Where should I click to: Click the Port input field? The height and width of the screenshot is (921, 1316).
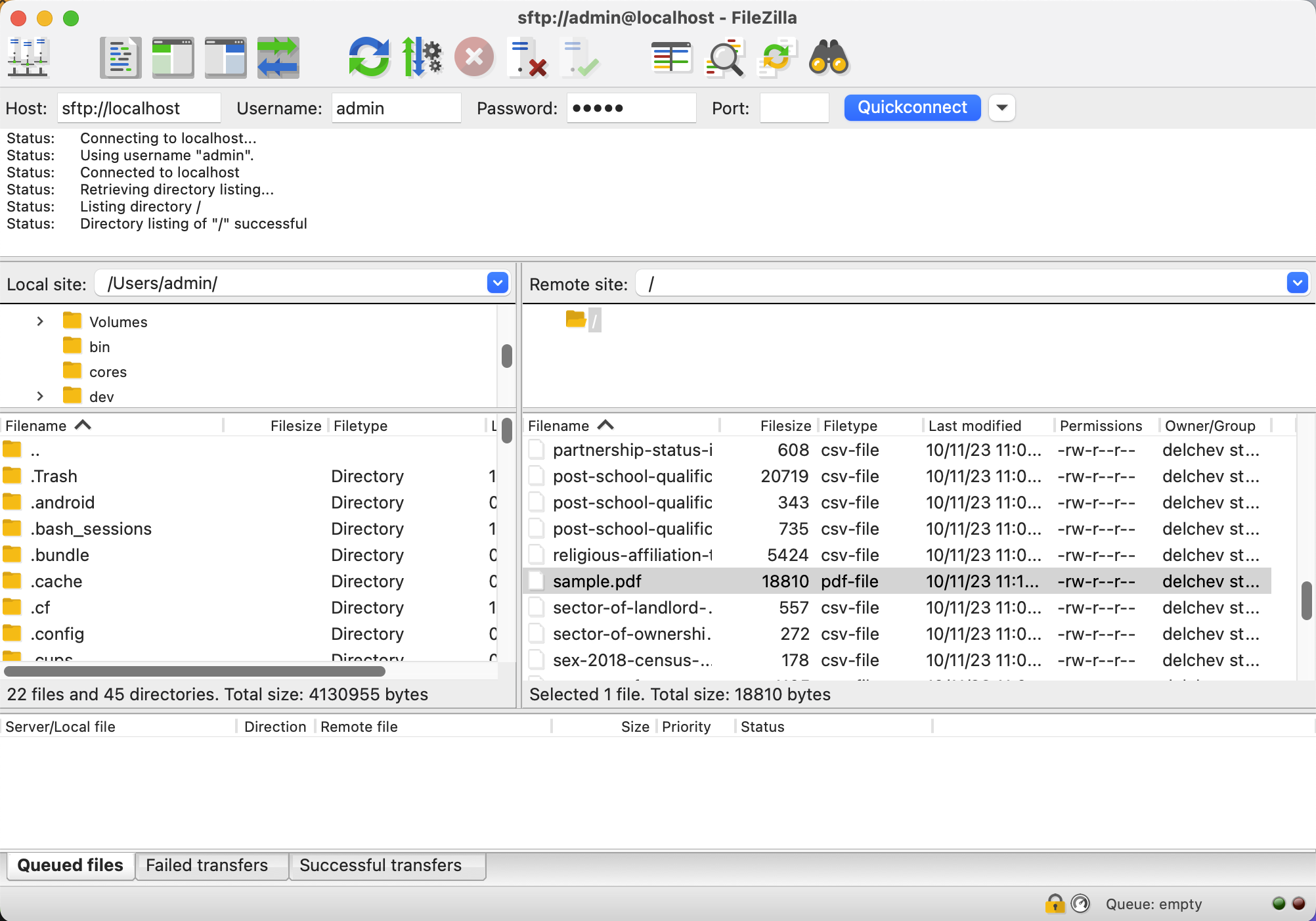[x=794, y=108]
